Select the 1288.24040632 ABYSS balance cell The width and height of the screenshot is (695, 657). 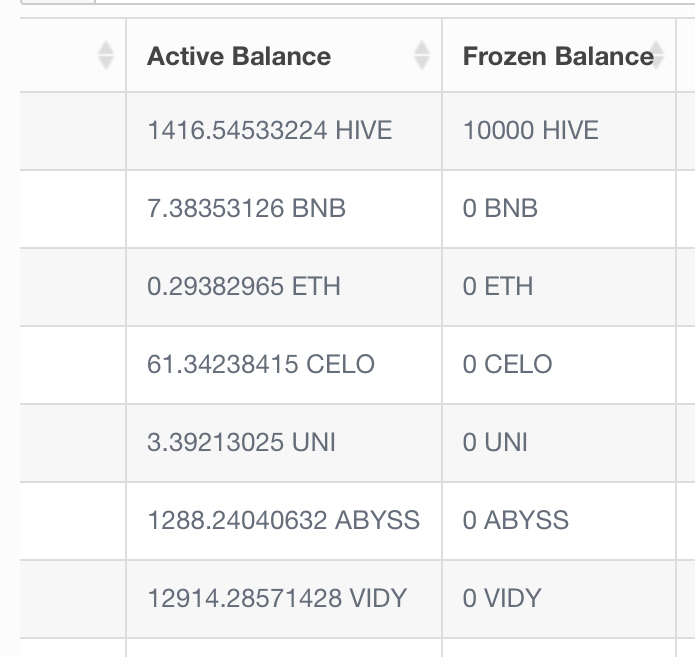click(x=284, y=521)
